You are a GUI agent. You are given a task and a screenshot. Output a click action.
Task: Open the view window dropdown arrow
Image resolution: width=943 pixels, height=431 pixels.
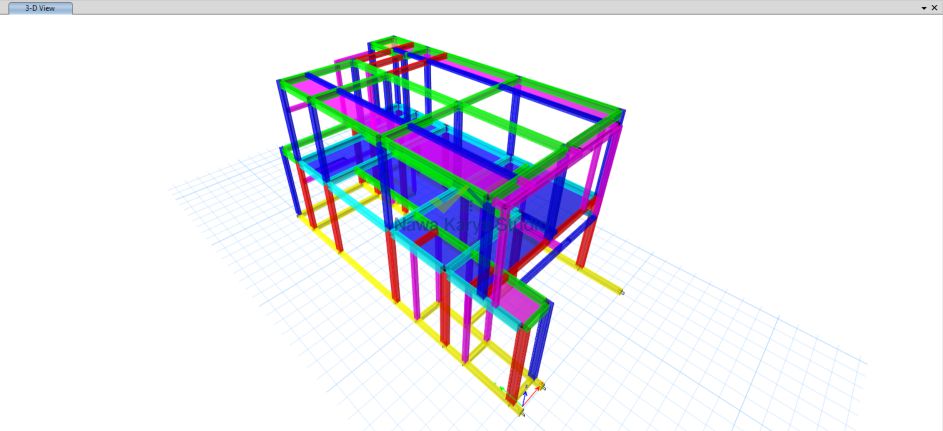(x=923, y=7)
